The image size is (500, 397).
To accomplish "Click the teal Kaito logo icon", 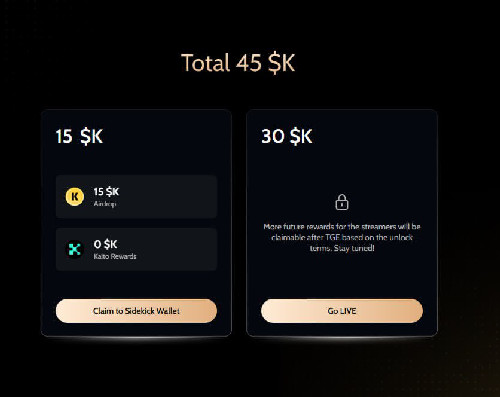I will click(75, 249).
